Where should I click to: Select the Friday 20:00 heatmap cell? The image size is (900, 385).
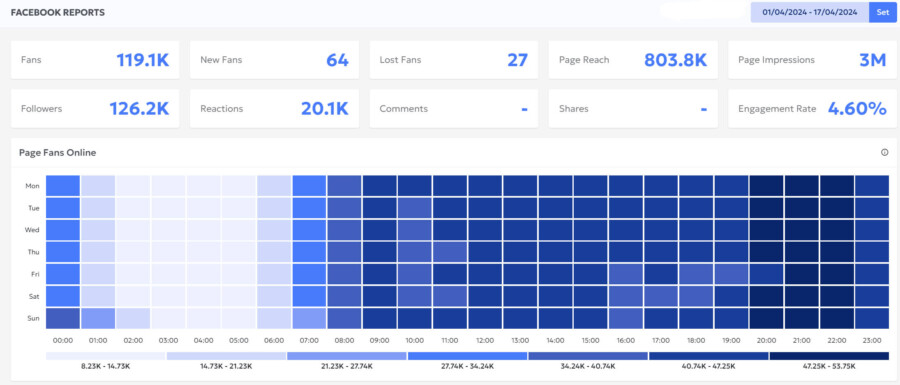[x=766, y=274]
